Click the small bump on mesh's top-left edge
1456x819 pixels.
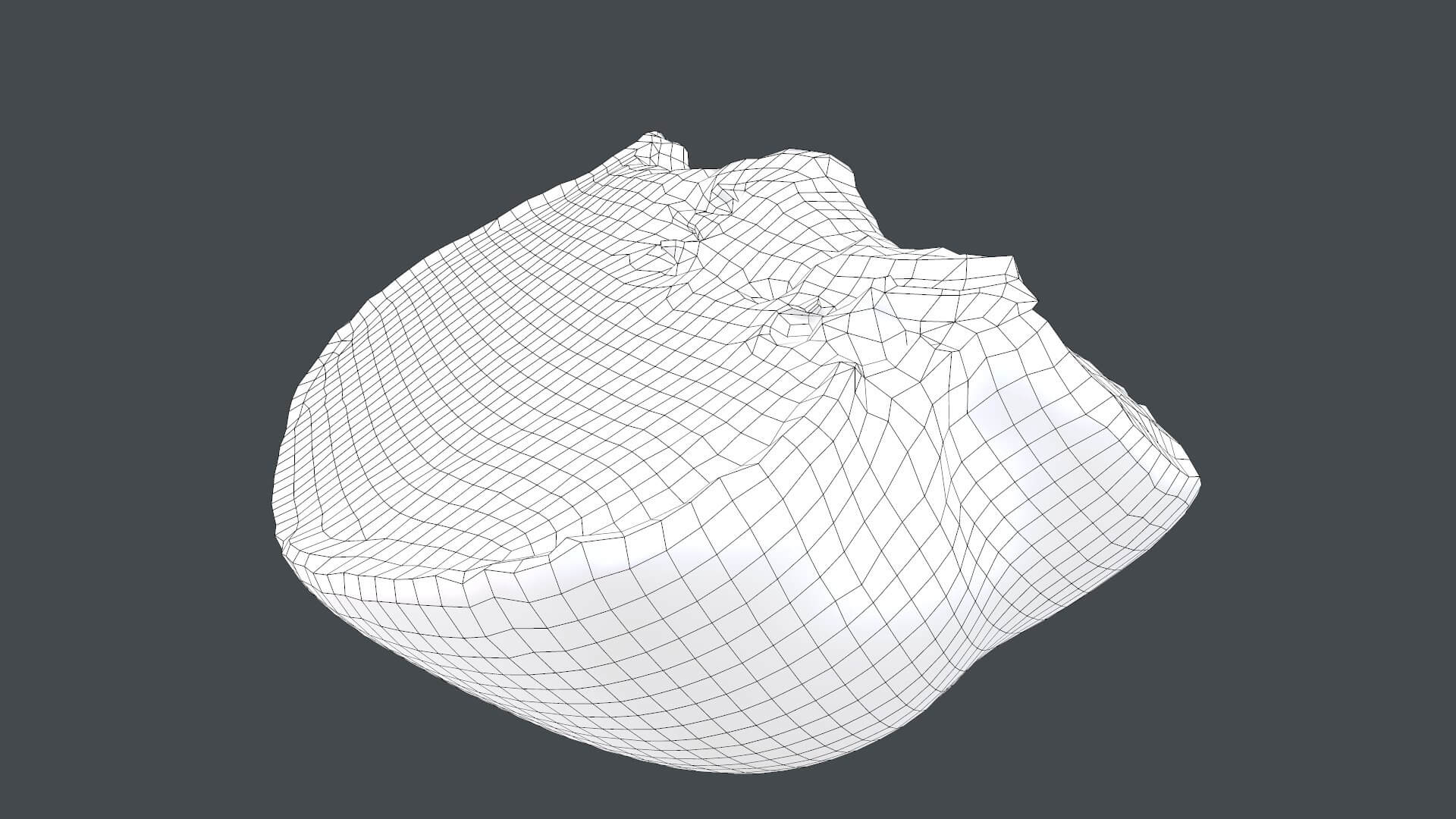coord(660,150)
